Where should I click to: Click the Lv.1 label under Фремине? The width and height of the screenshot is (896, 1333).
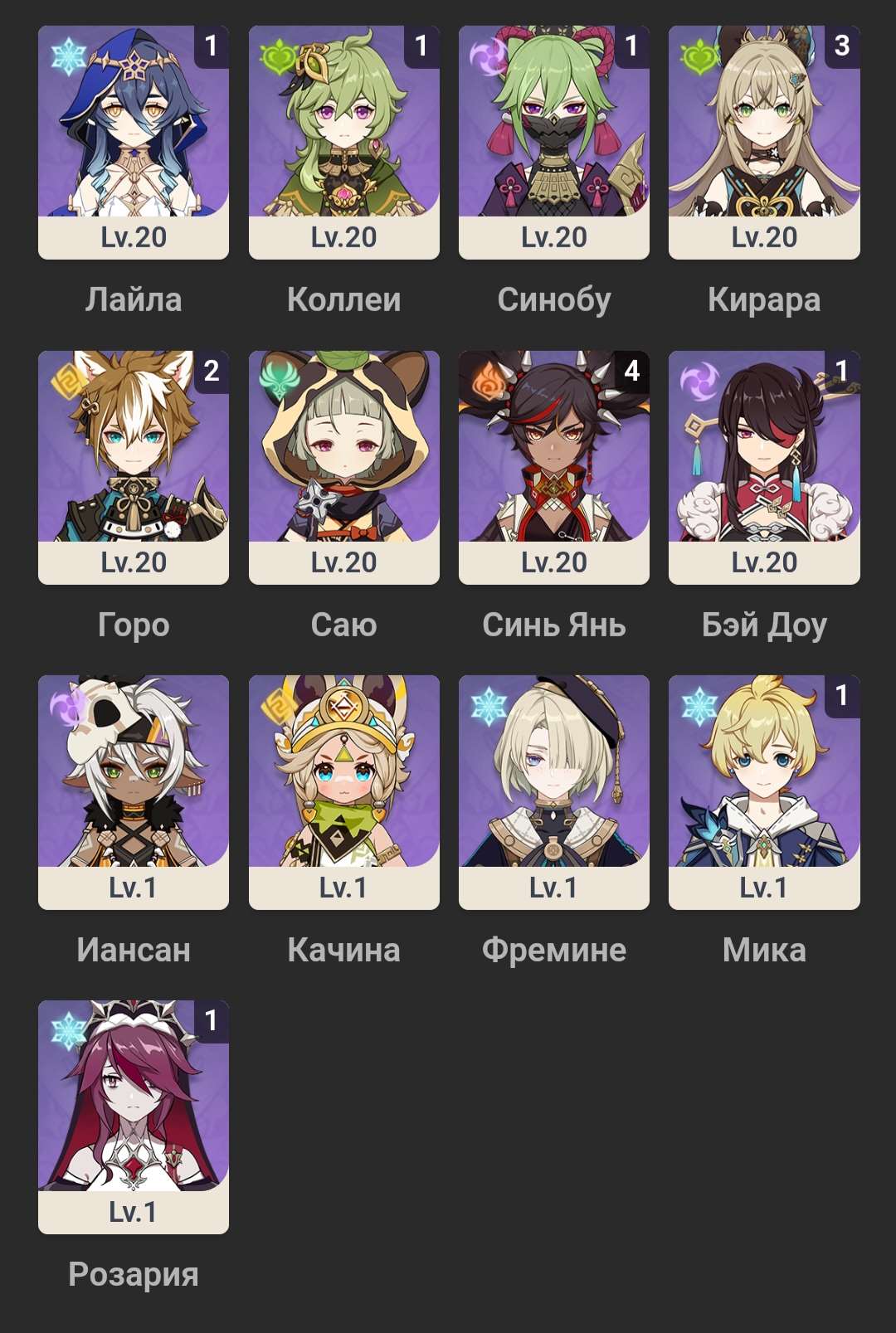(x=553, y=888)
